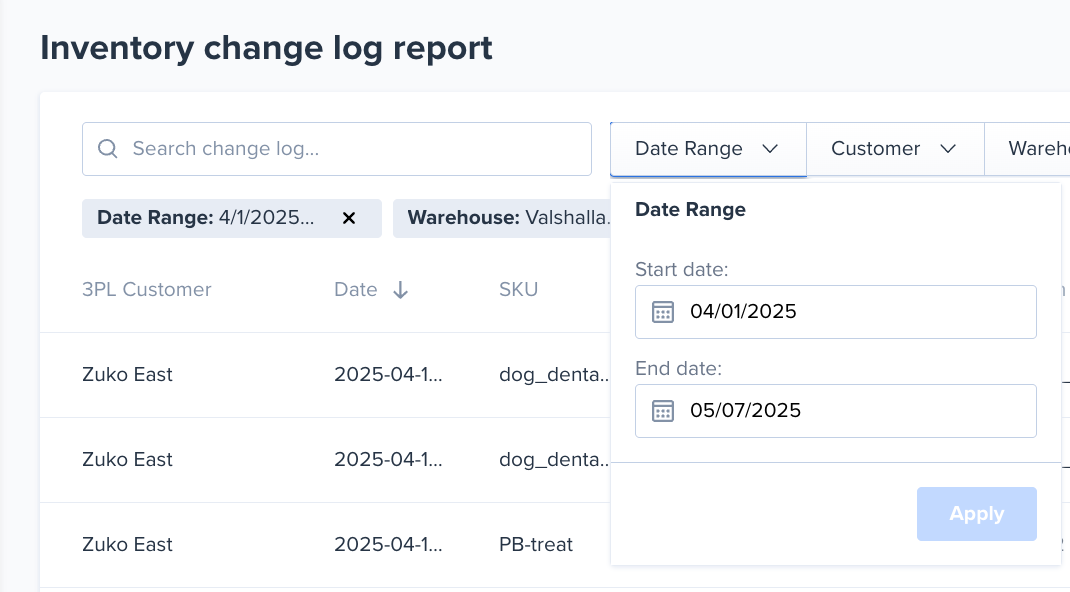
Task: Click the search magnifier icon
Action: coord(107,149)
